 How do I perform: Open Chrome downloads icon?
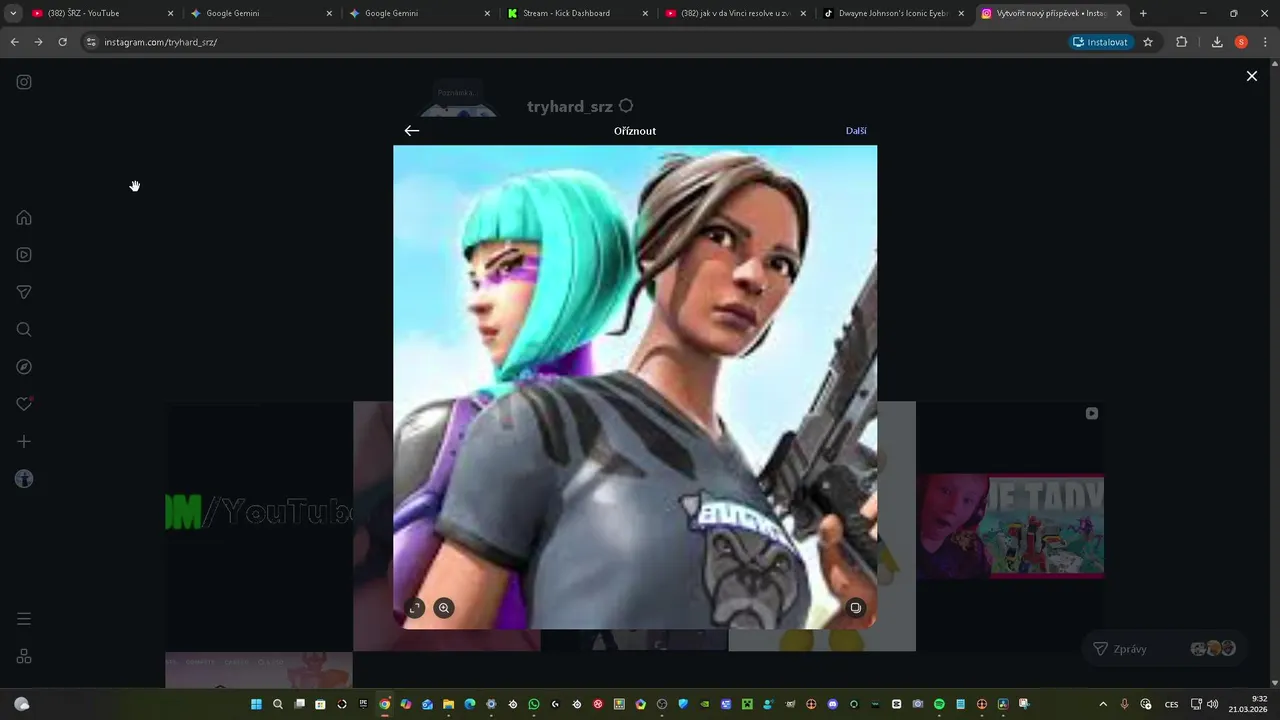(x=1217, y=42)
